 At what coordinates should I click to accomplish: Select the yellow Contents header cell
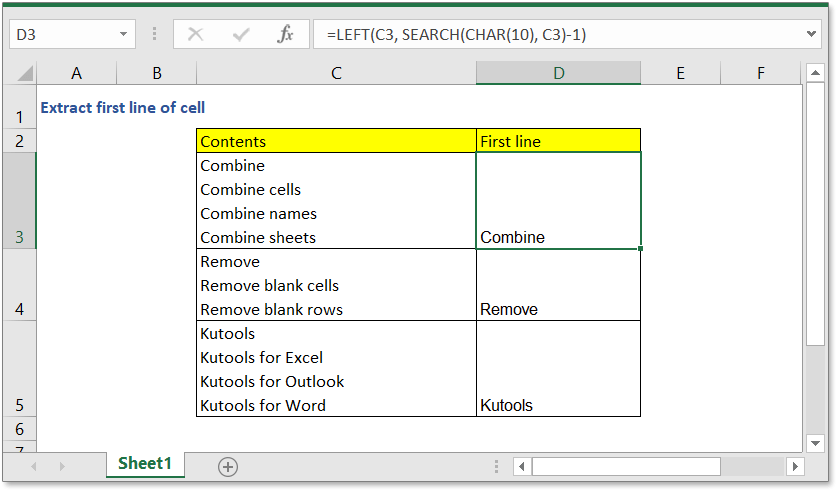336,141
